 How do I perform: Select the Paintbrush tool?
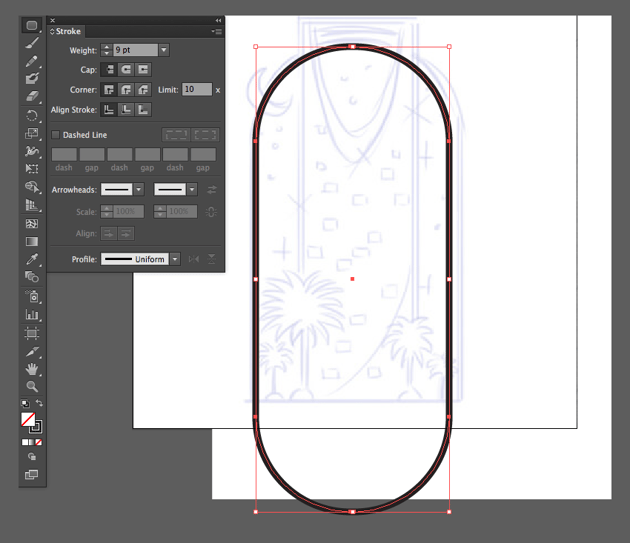tap(32, 43)
